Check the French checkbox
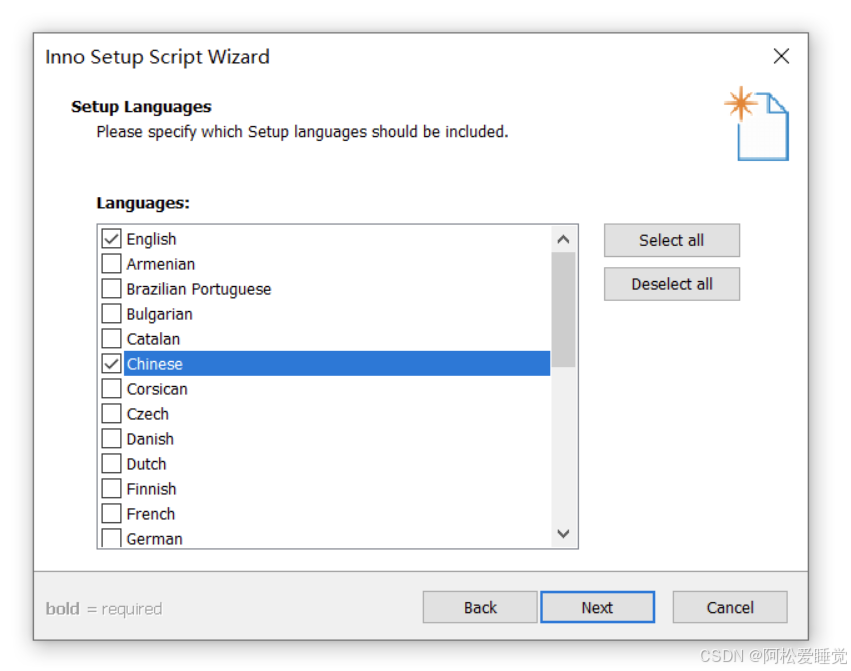Screen dimensions: 851x671 tap(111, 513)
